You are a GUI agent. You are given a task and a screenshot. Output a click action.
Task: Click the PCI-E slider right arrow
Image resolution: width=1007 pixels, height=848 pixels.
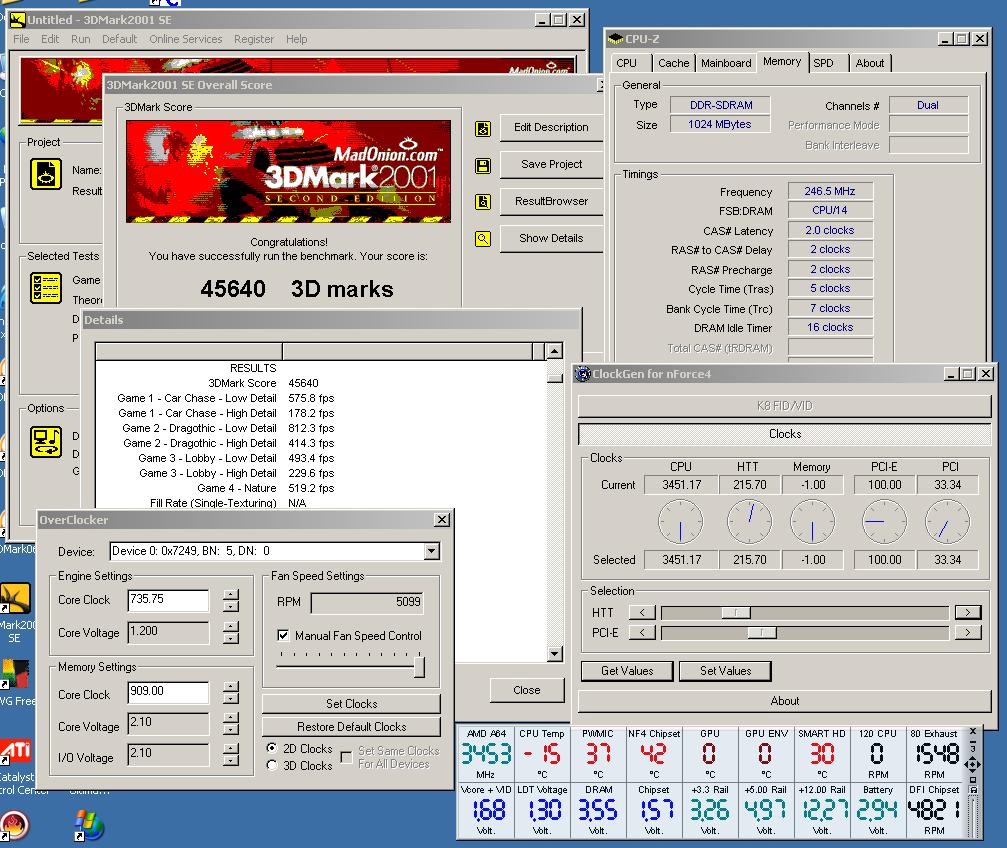[x=968, y=633]
